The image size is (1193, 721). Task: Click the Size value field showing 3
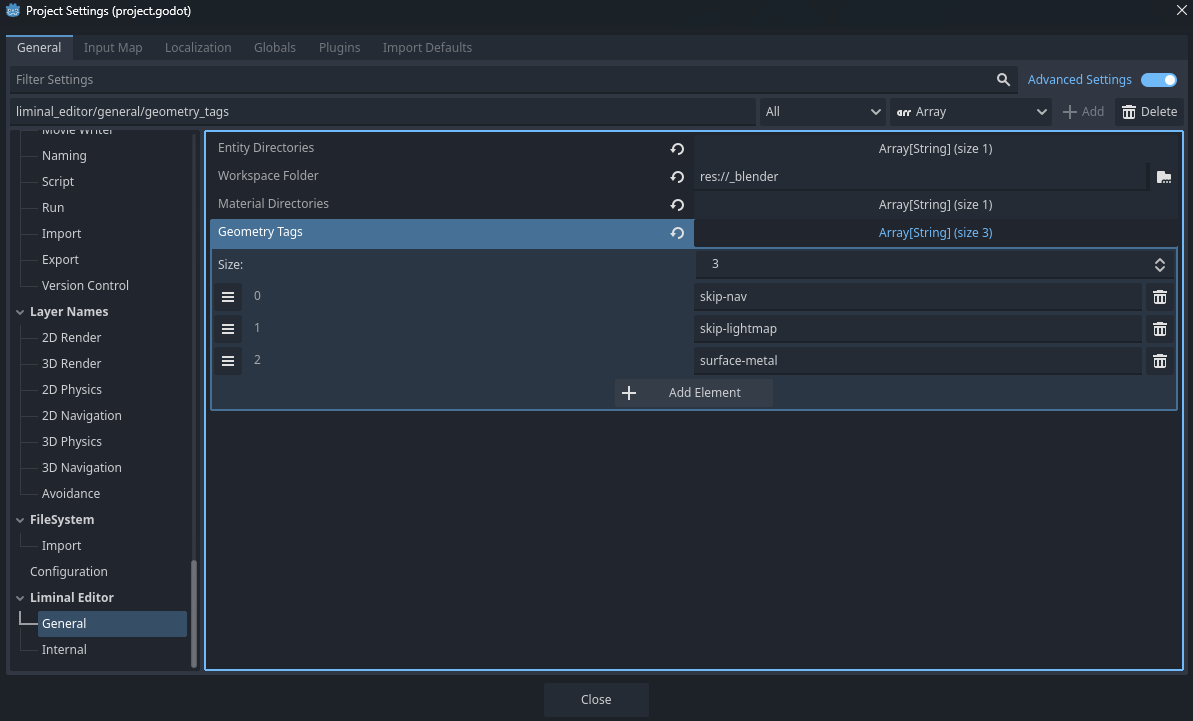[x=922, y=265]
